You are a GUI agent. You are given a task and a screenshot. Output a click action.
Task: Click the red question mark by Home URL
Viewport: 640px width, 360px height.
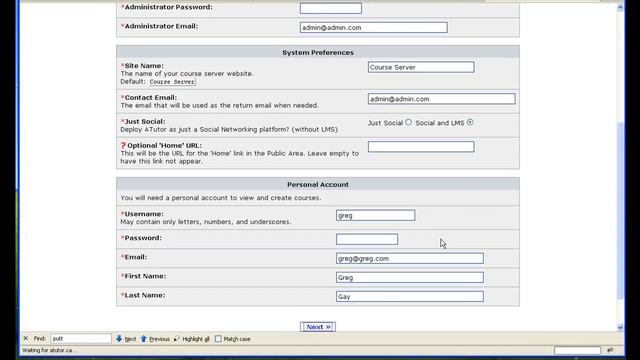(x=123, y=145)
